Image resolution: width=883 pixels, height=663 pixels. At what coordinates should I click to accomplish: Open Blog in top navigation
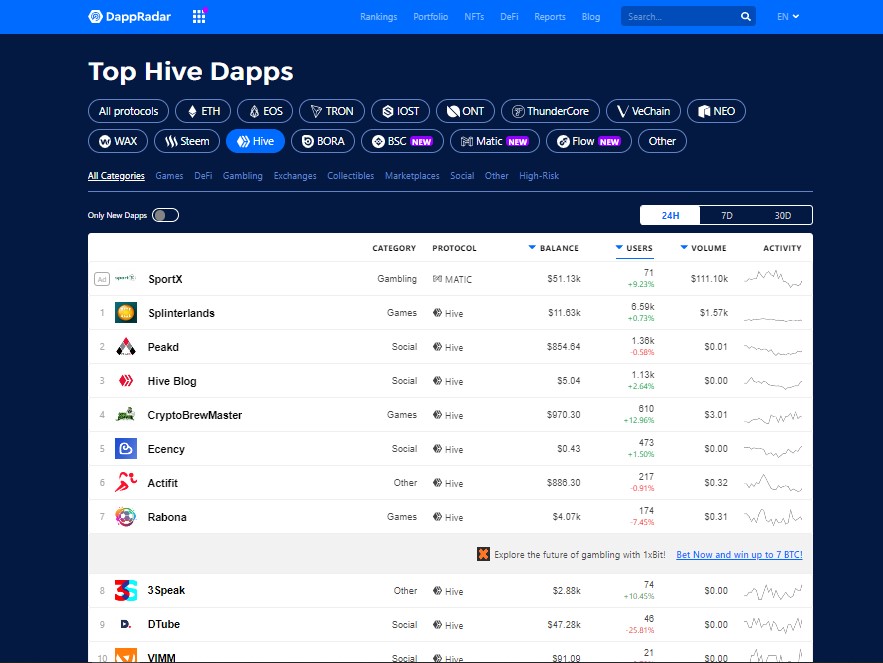click(x=591, y=17)
